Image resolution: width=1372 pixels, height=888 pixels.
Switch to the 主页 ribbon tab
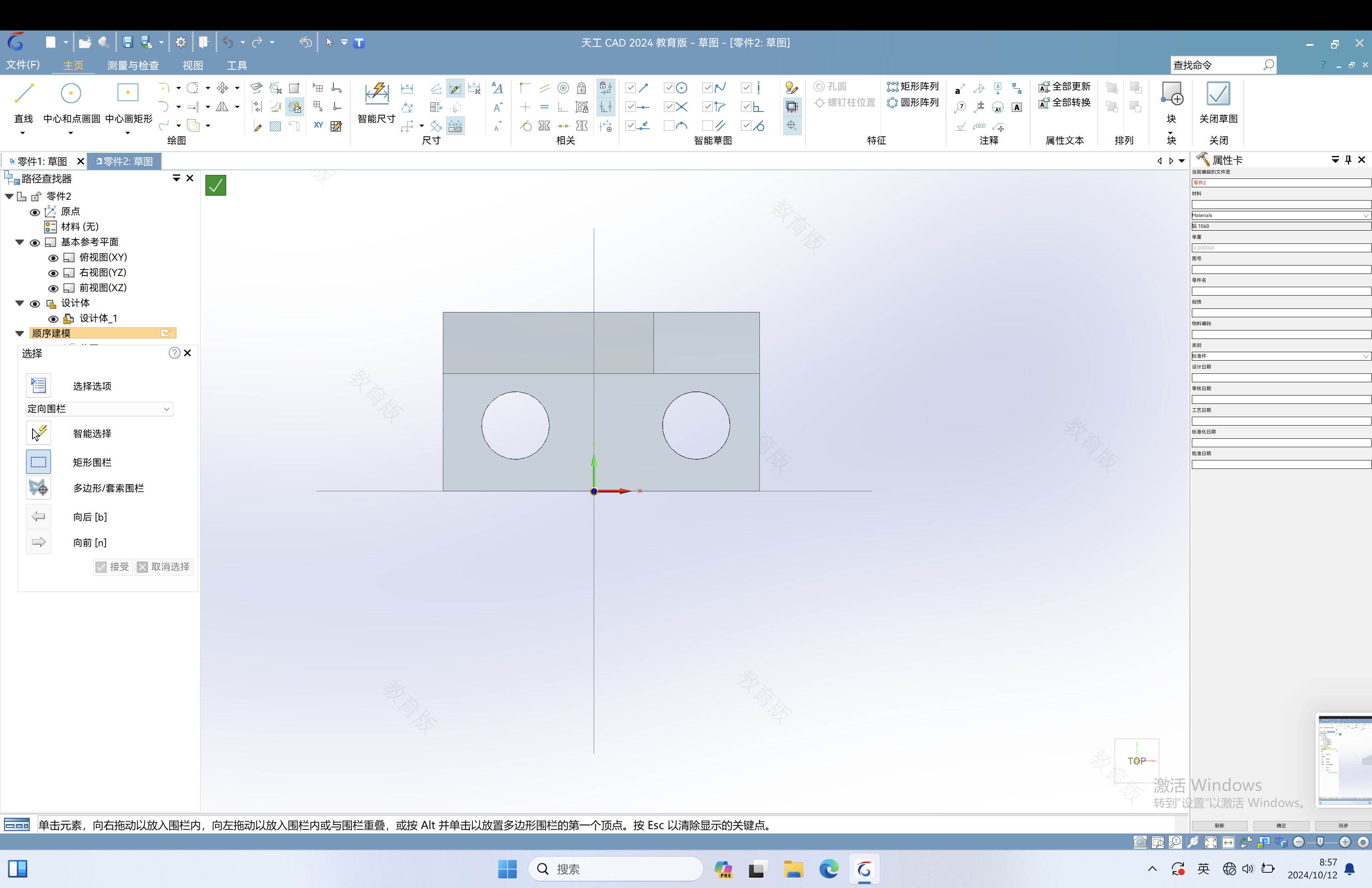point(73,65)
